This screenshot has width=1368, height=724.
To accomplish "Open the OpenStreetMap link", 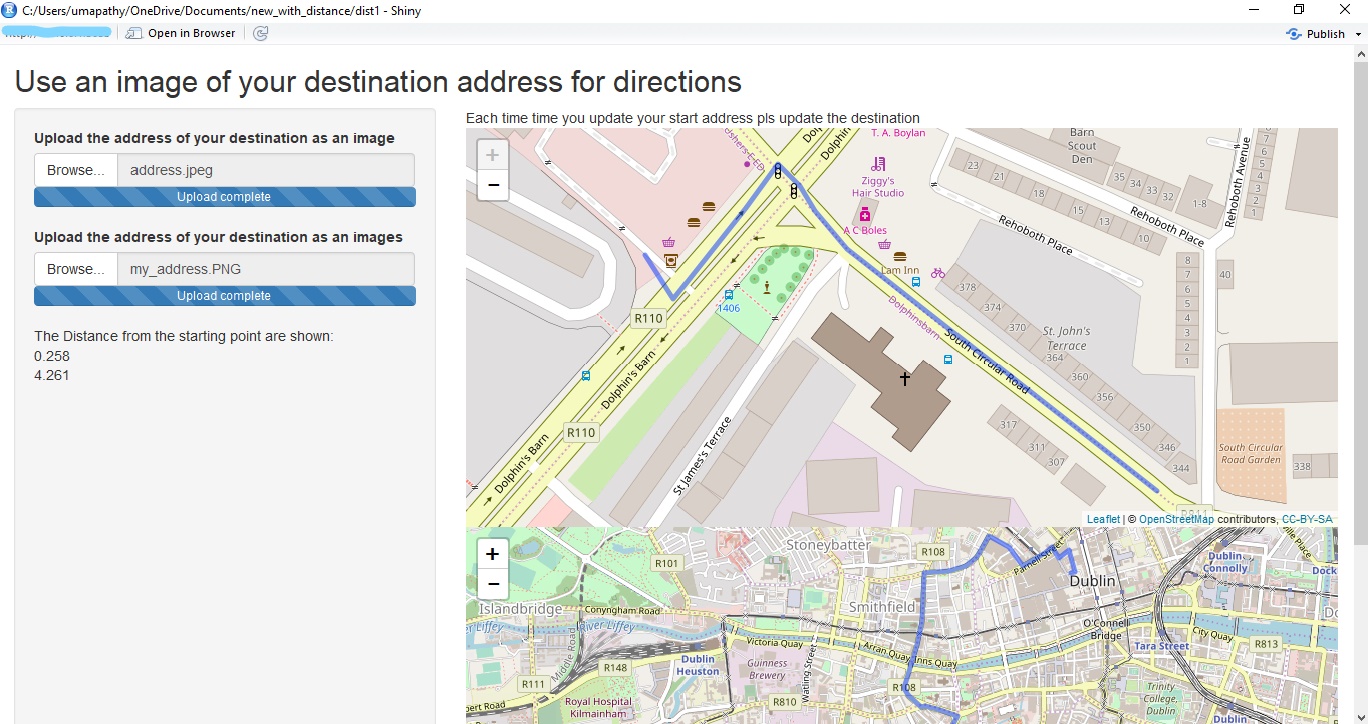I will point(1176,519).
